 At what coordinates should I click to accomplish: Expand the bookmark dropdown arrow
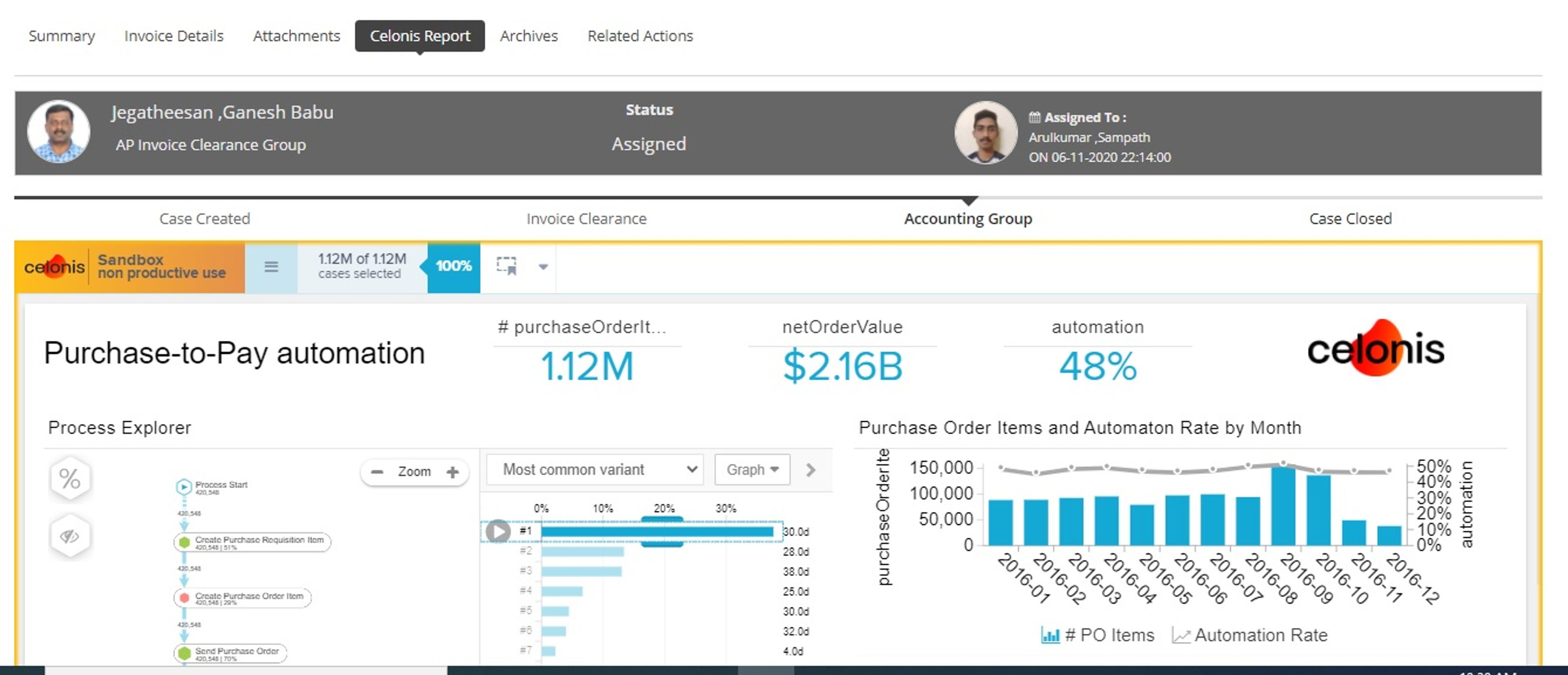coord(543,266)
